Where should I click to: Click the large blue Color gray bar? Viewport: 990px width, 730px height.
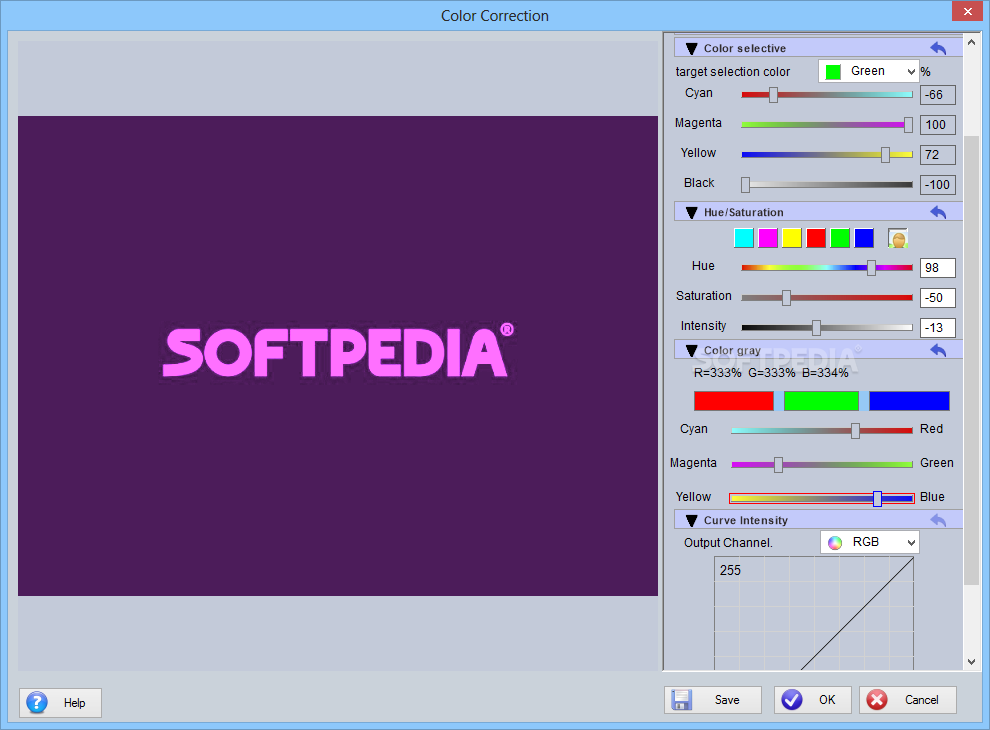pos(909,401)
